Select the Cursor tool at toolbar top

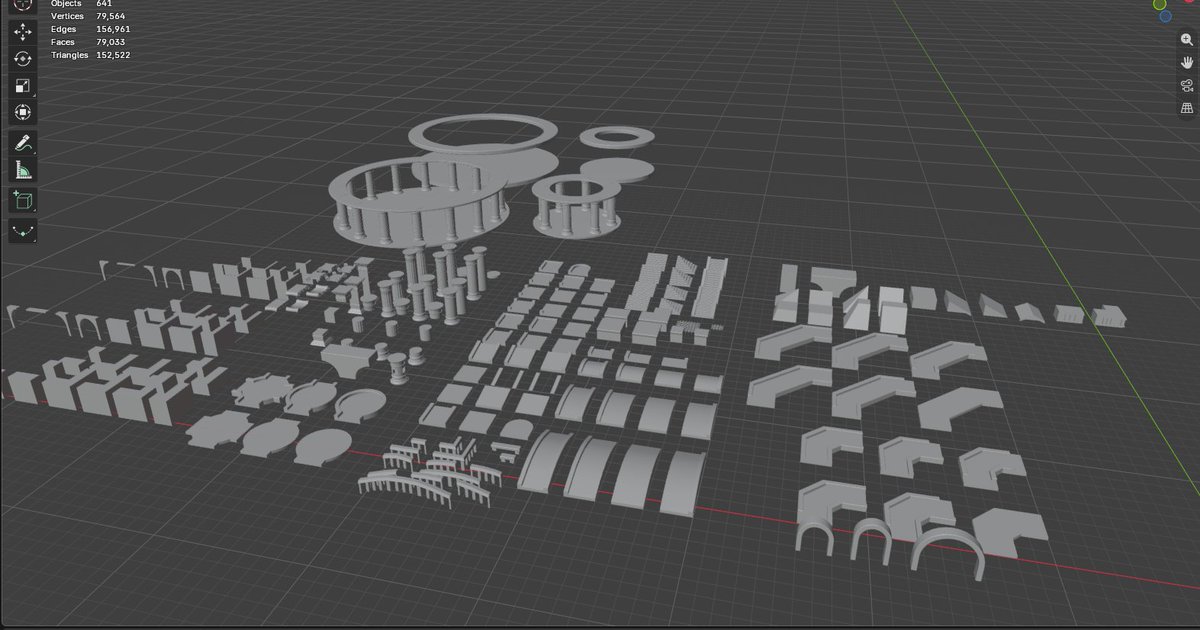[x=23, y=4]
